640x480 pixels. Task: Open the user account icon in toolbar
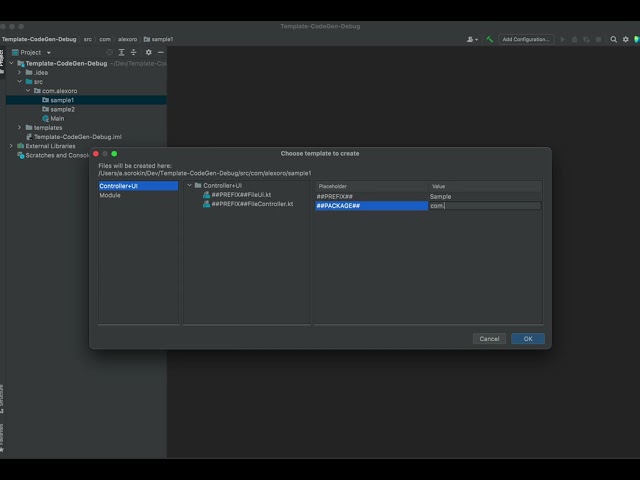pos(472,39)
